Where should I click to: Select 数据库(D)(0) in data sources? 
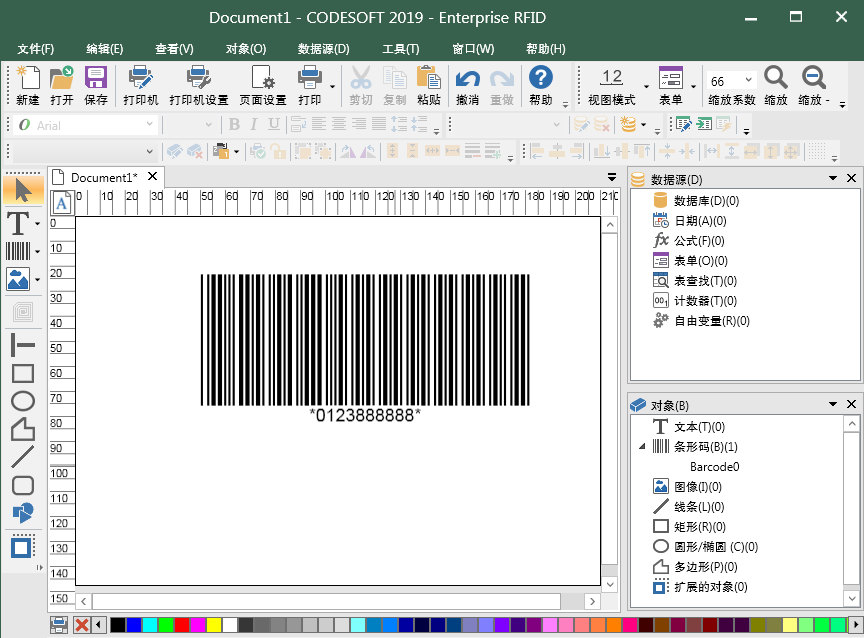pos(706,201)
